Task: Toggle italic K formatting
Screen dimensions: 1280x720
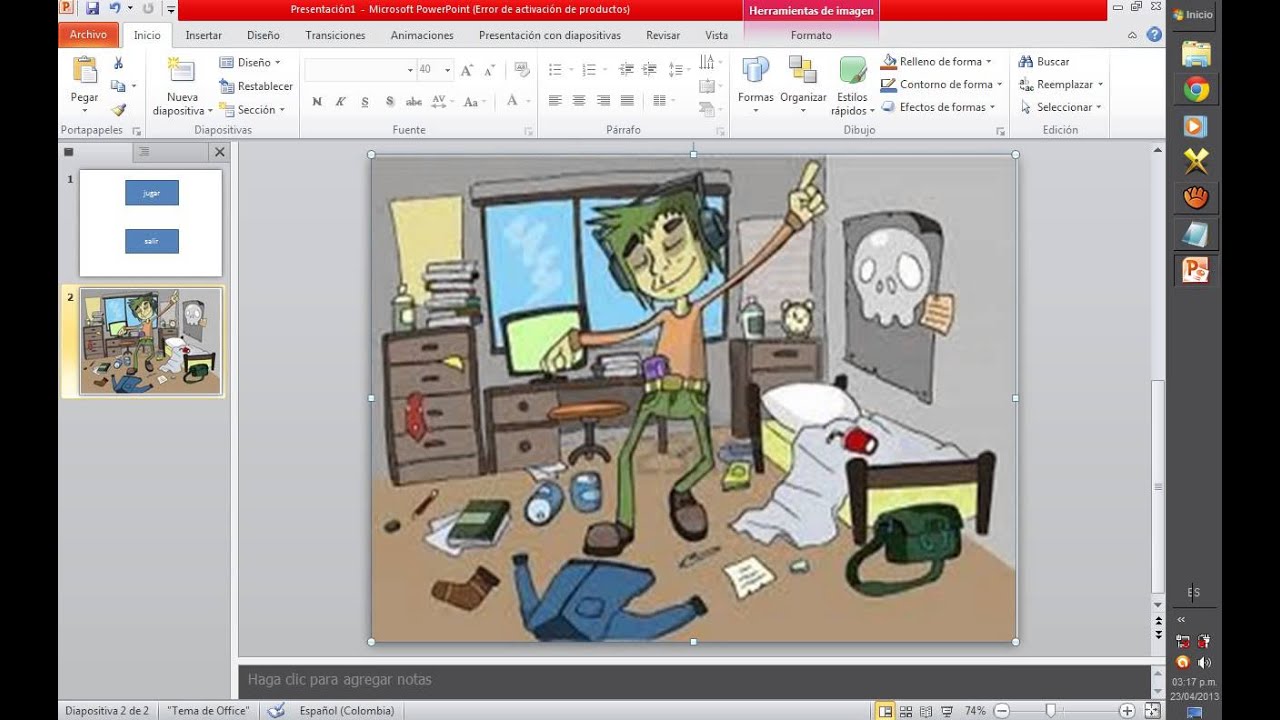Action: click(340, 101)
